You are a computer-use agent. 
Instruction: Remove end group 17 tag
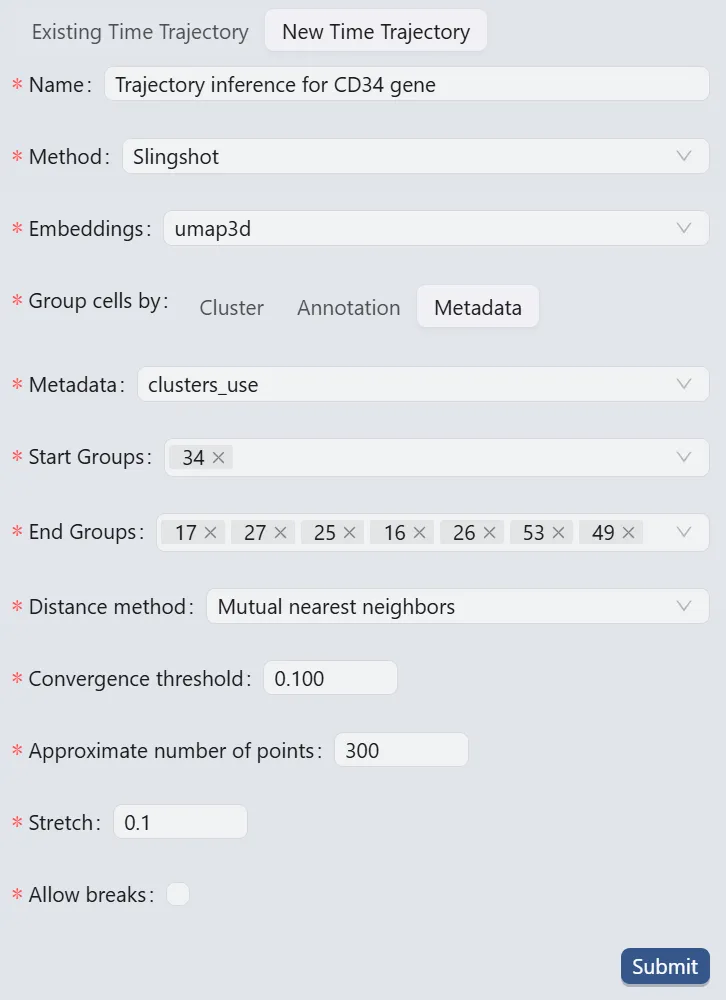coord(210,533)
